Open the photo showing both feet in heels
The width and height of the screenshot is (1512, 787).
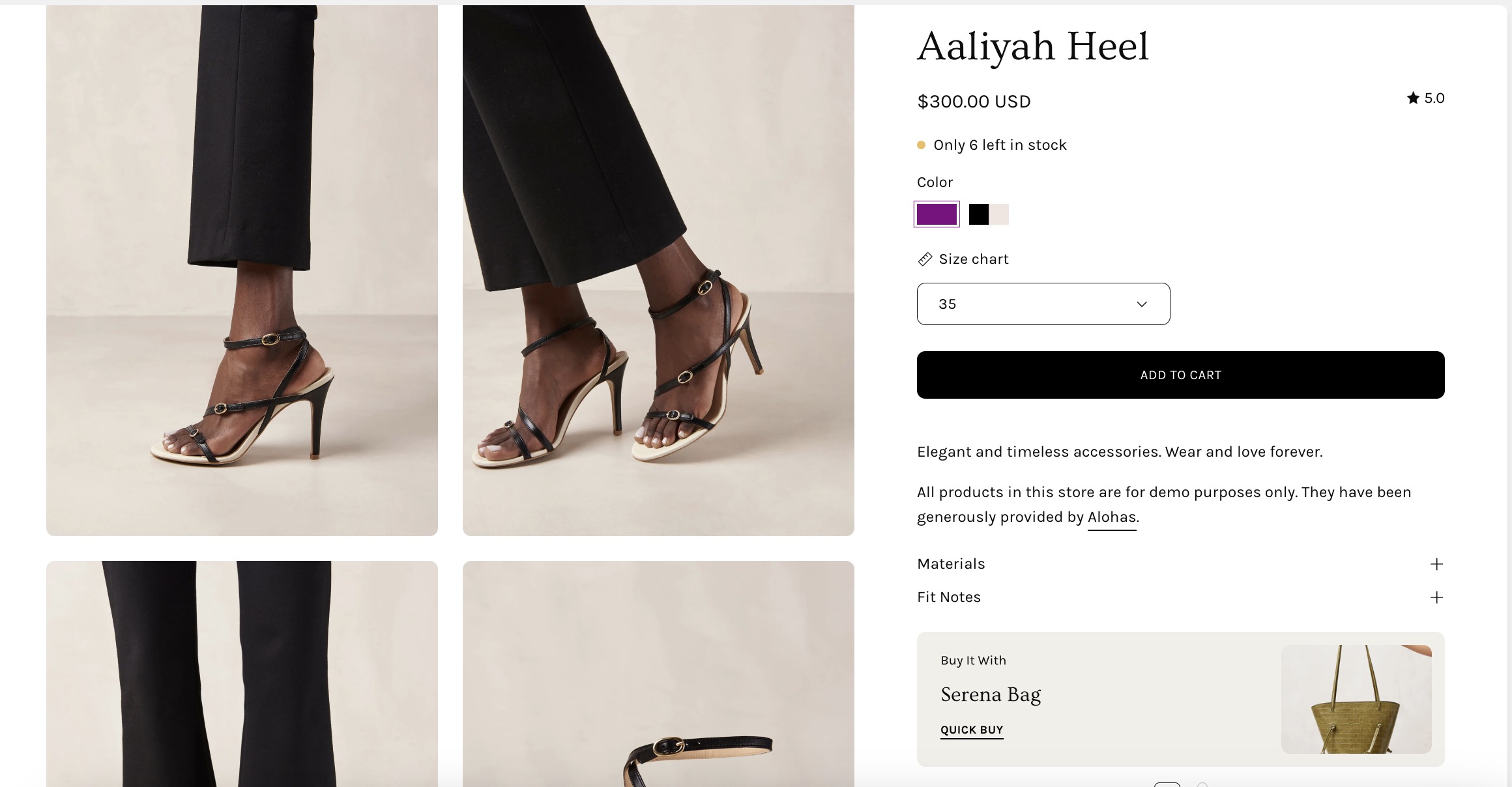tap(658, 270)
